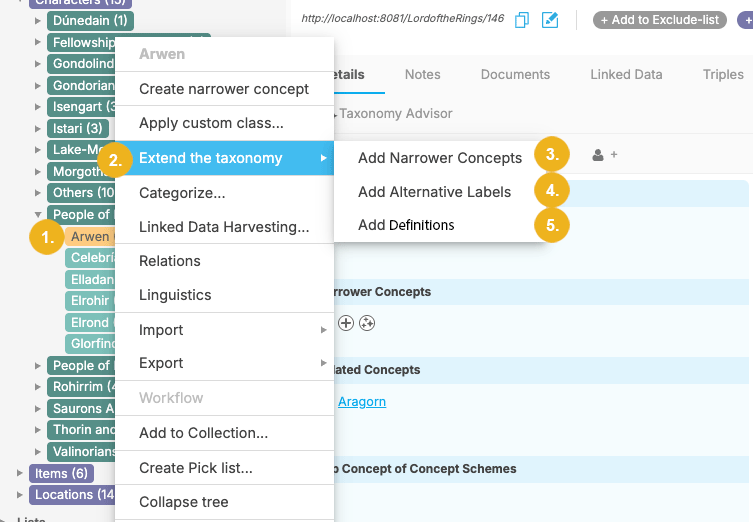Collapse the expanded People of node
The width and height of the screenshot is (753, 522).
37,215
